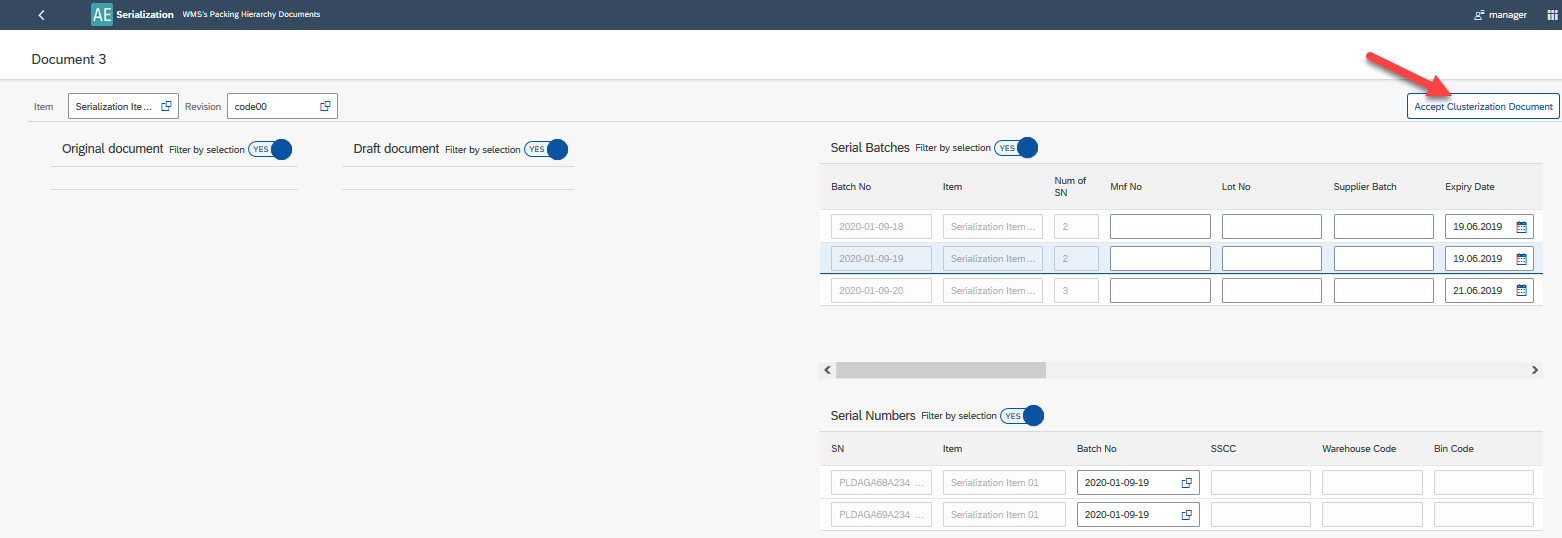Select Lot No field for batch 2020-01-09-20
This screenshot has height=538, width=1562.
1271,291
